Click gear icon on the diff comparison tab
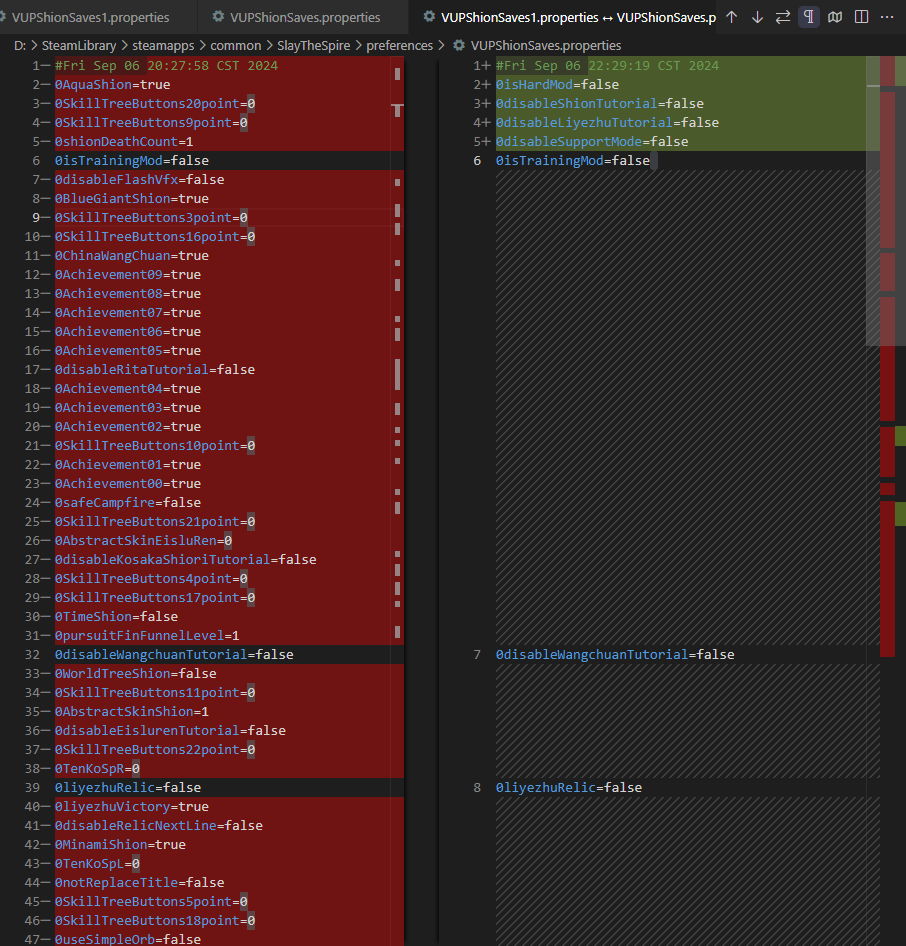 [429, 17]
